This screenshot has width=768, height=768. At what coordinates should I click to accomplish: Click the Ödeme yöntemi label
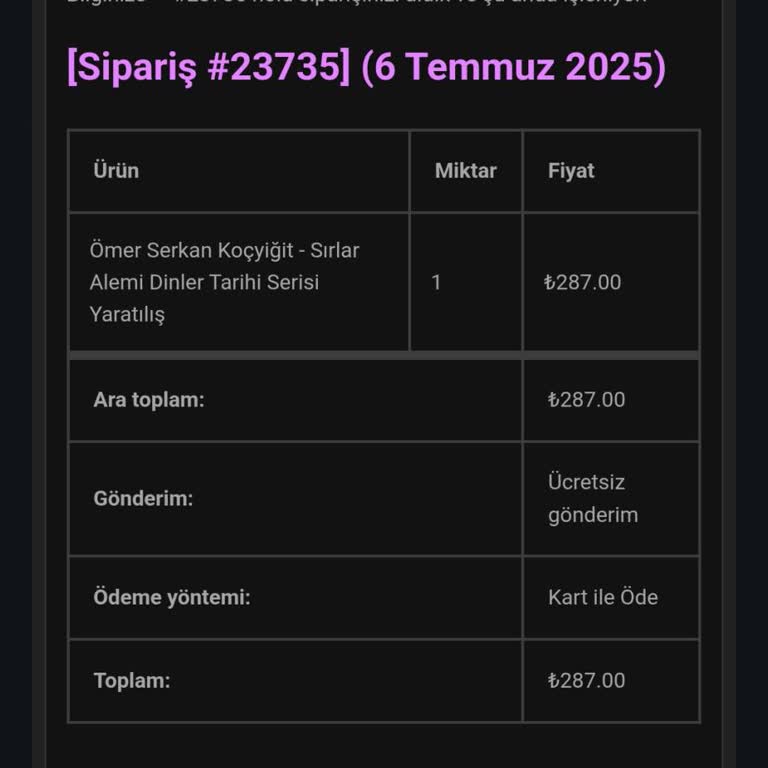pyautogui.click(x=172, y=598)
